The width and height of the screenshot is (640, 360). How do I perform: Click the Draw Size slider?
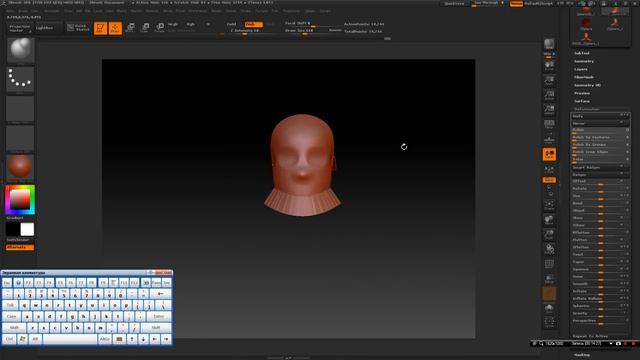coord(313,31)
